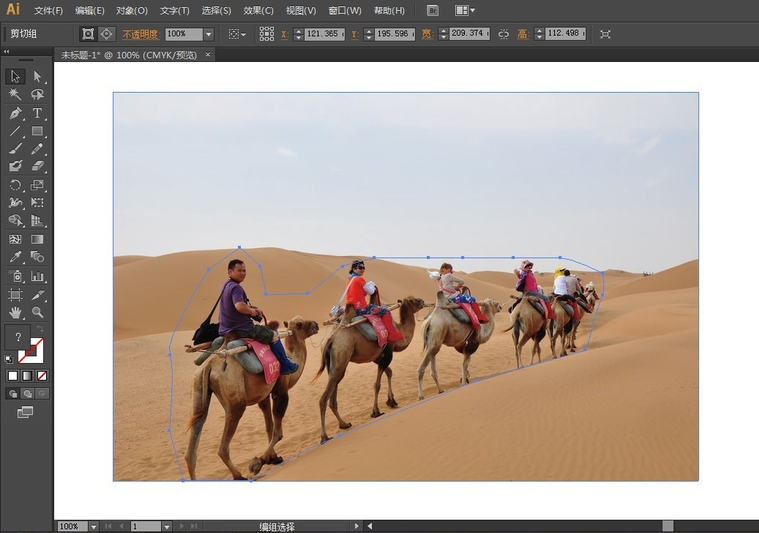Select the Line Segment tool
Image resolution: width=759 pixels, height=533 pixels.
point(15,131)
